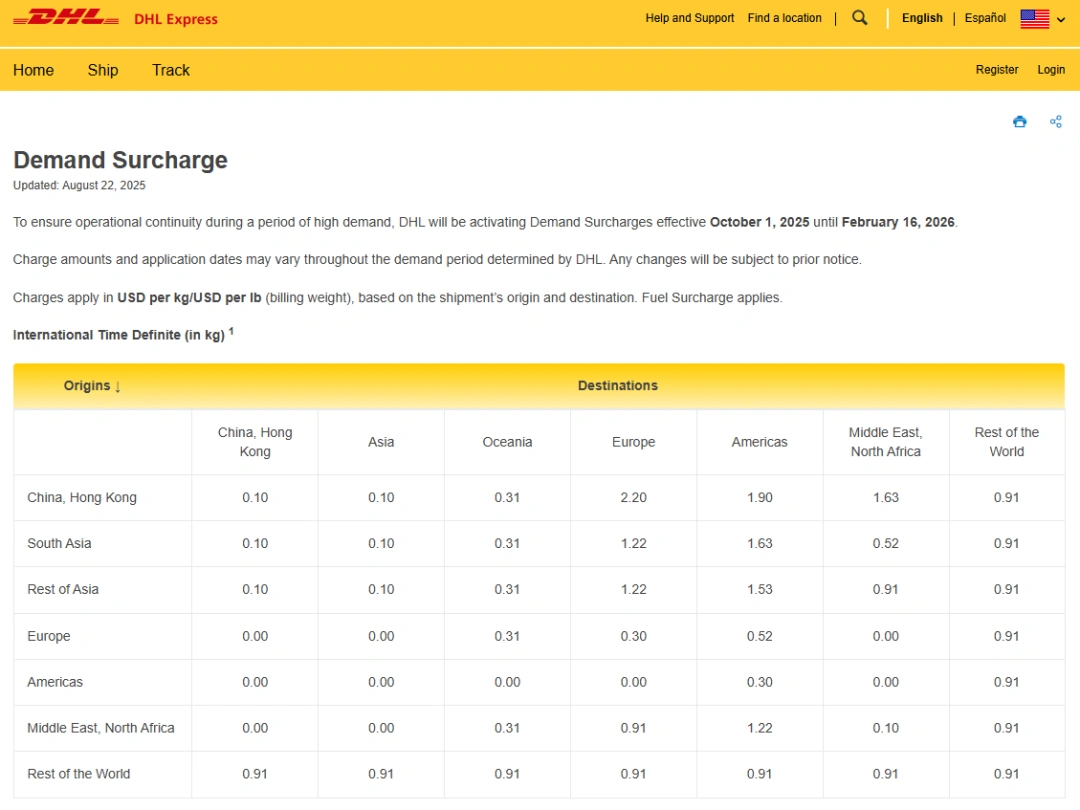Open the Ship menu
Image resolution: width=1080 pixels, height=810 pixels.
tap(103, 70)
